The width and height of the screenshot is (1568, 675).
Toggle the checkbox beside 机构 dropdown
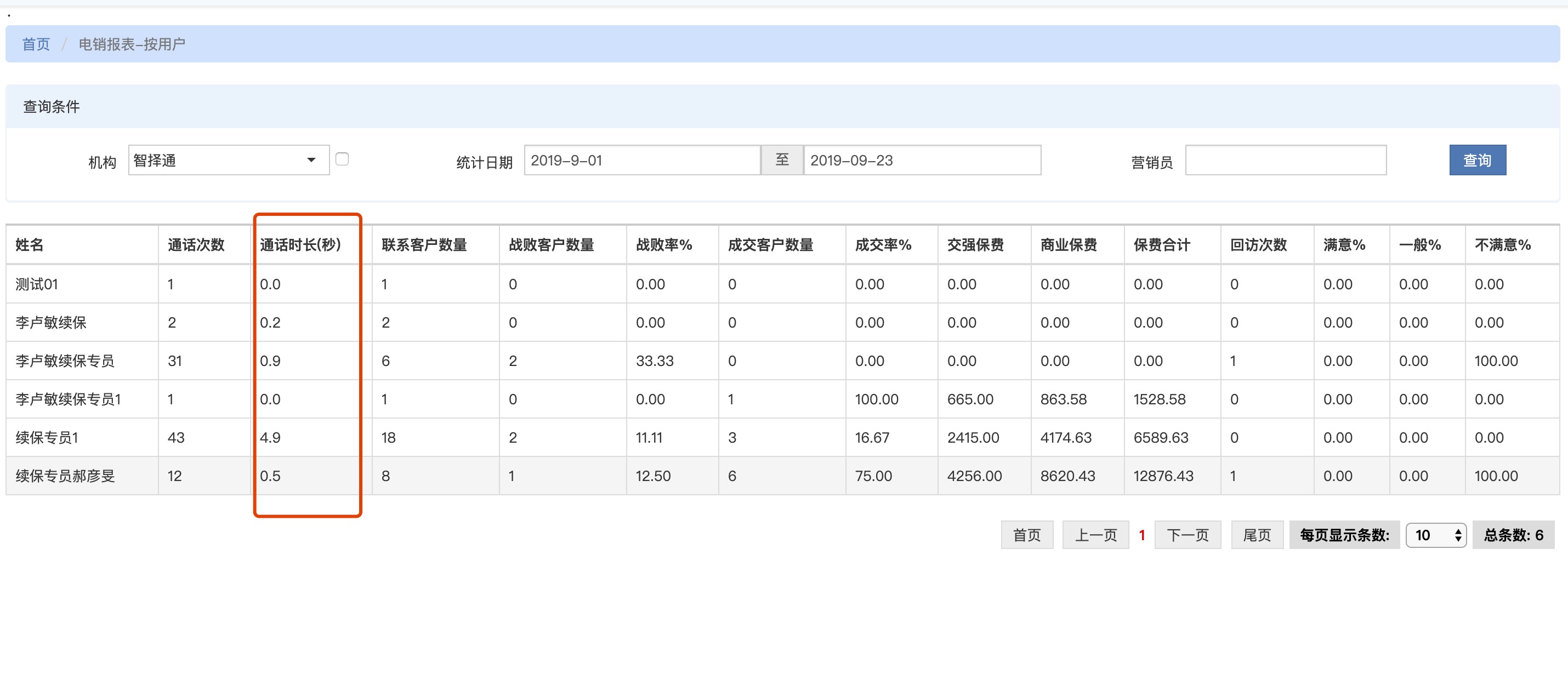pyautogui.click(x=342, y=159)
